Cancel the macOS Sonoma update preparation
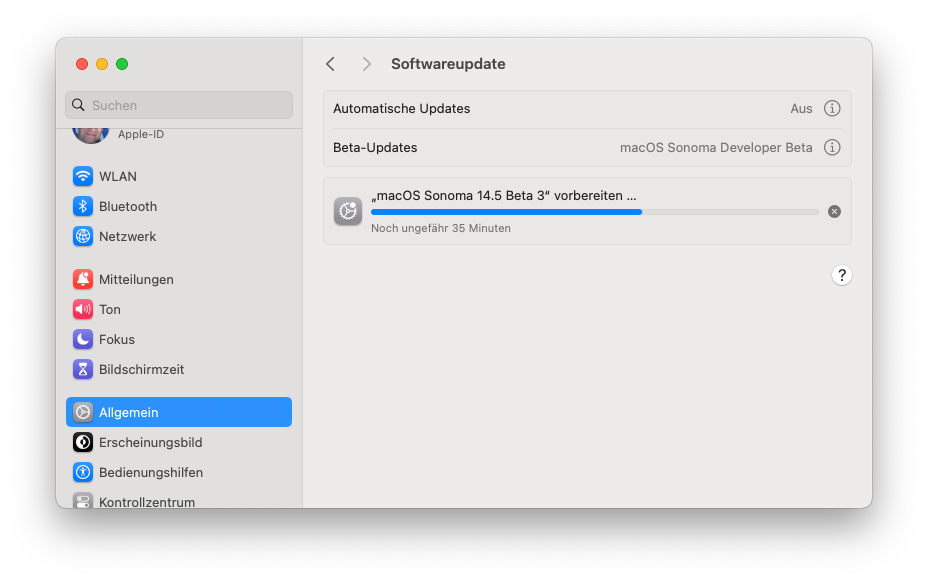This screenshot has width=928, height=582. (x=835, y=212)
